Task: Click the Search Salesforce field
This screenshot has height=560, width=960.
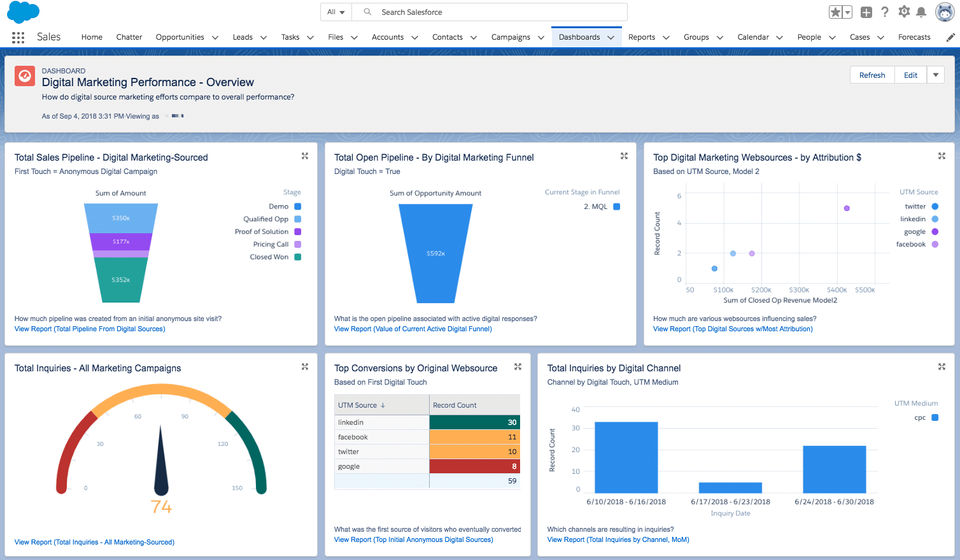Action: (x=480, y=12)
